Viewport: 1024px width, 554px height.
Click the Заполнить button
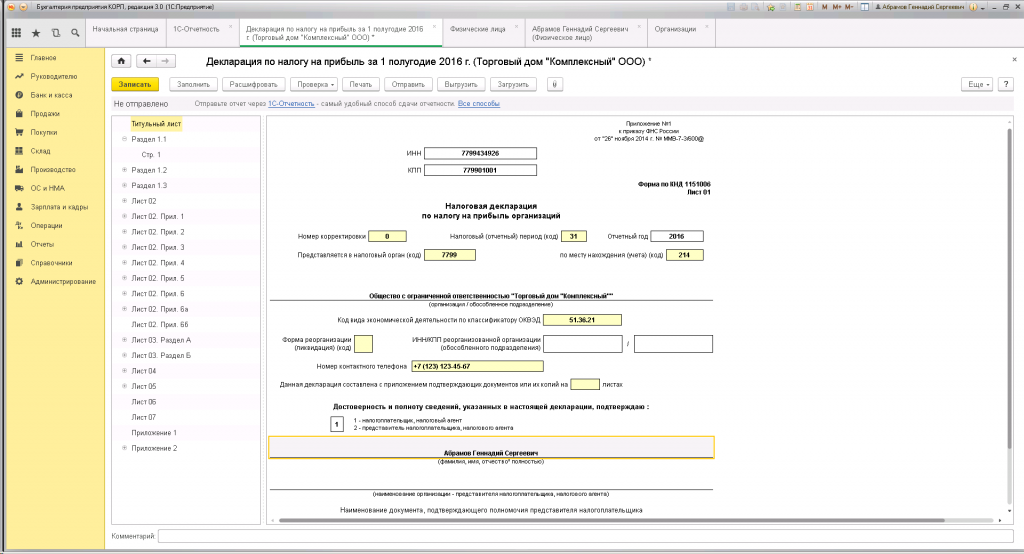click(193, 84)
